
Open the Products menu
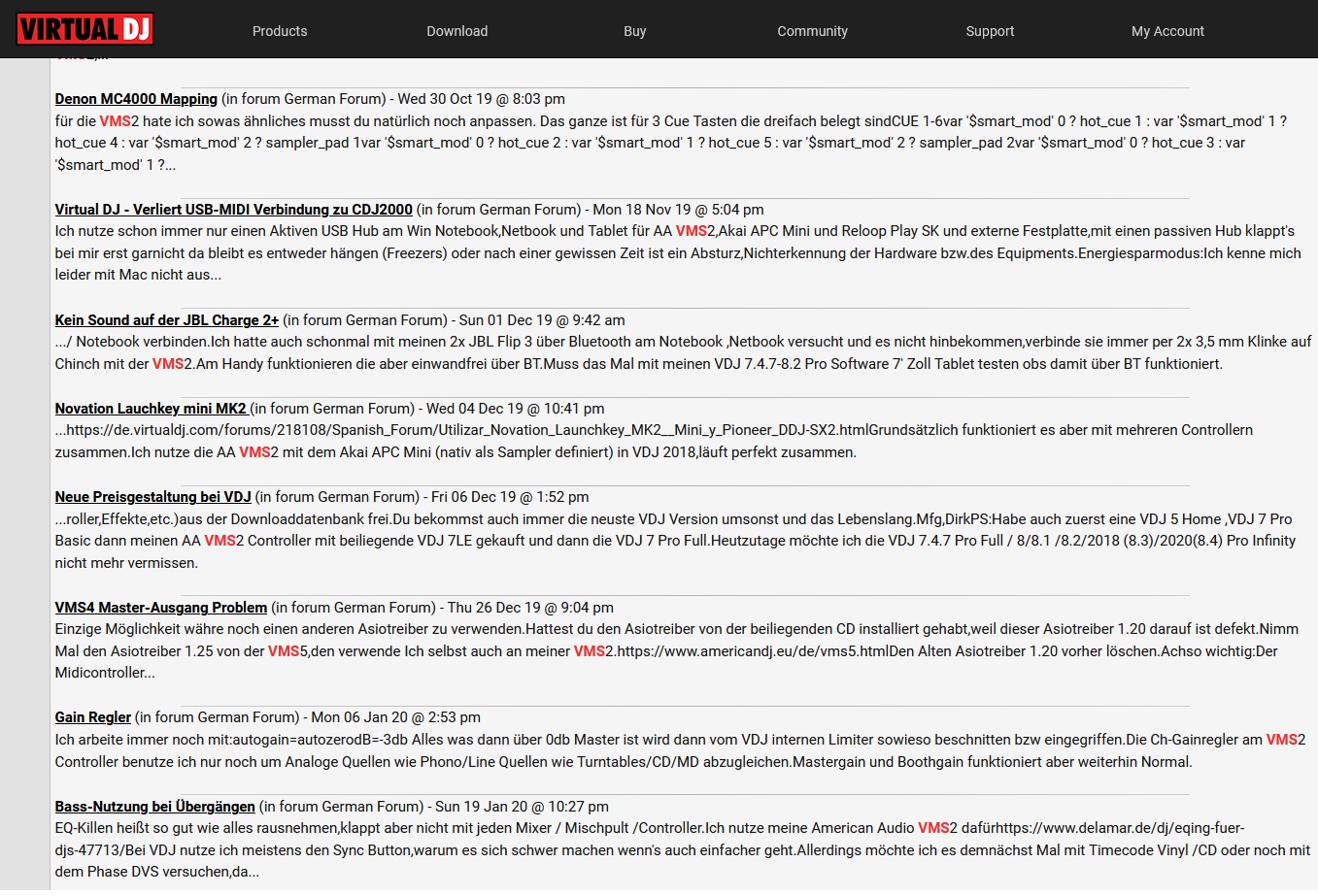click(x=280, y=31)
